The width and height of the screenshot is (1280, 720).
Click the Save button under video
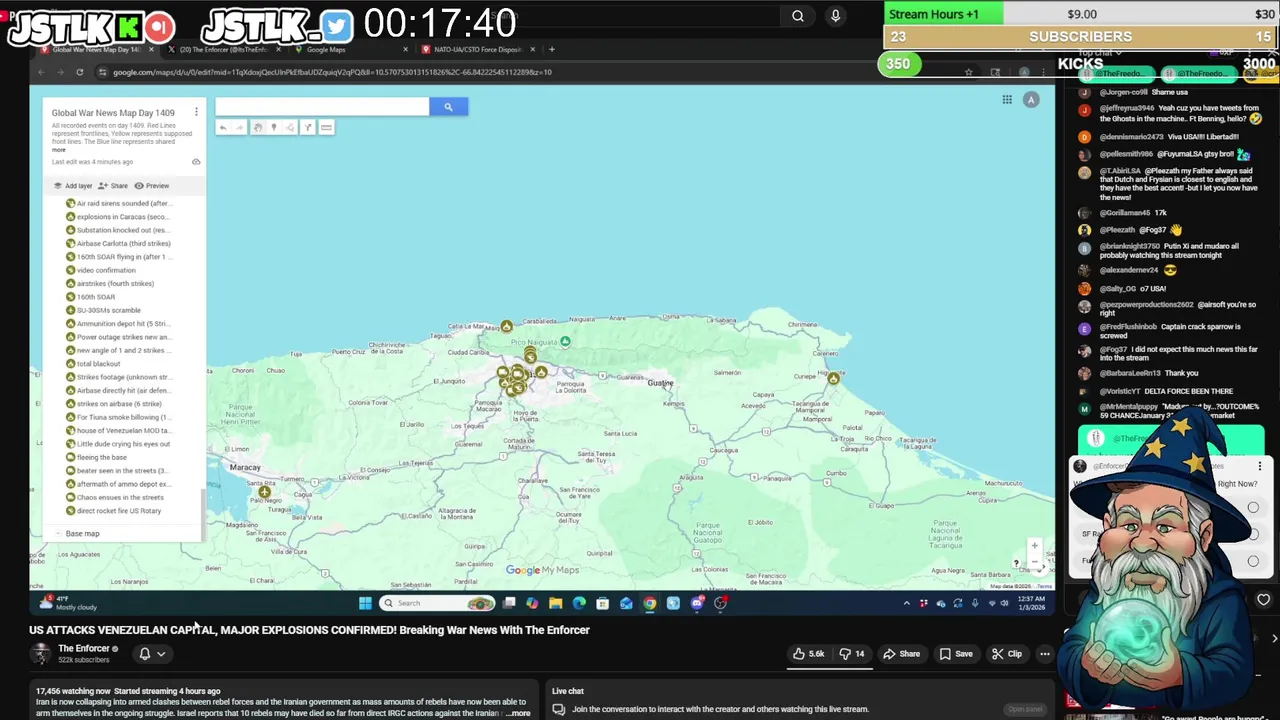click(955, 654)
